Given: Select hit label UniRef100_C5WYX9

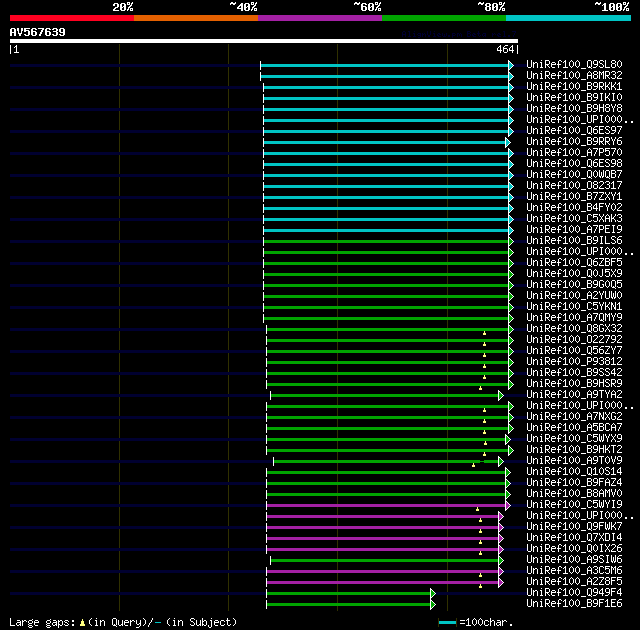Looking at the screenshot, I should (x=574, y=439).
